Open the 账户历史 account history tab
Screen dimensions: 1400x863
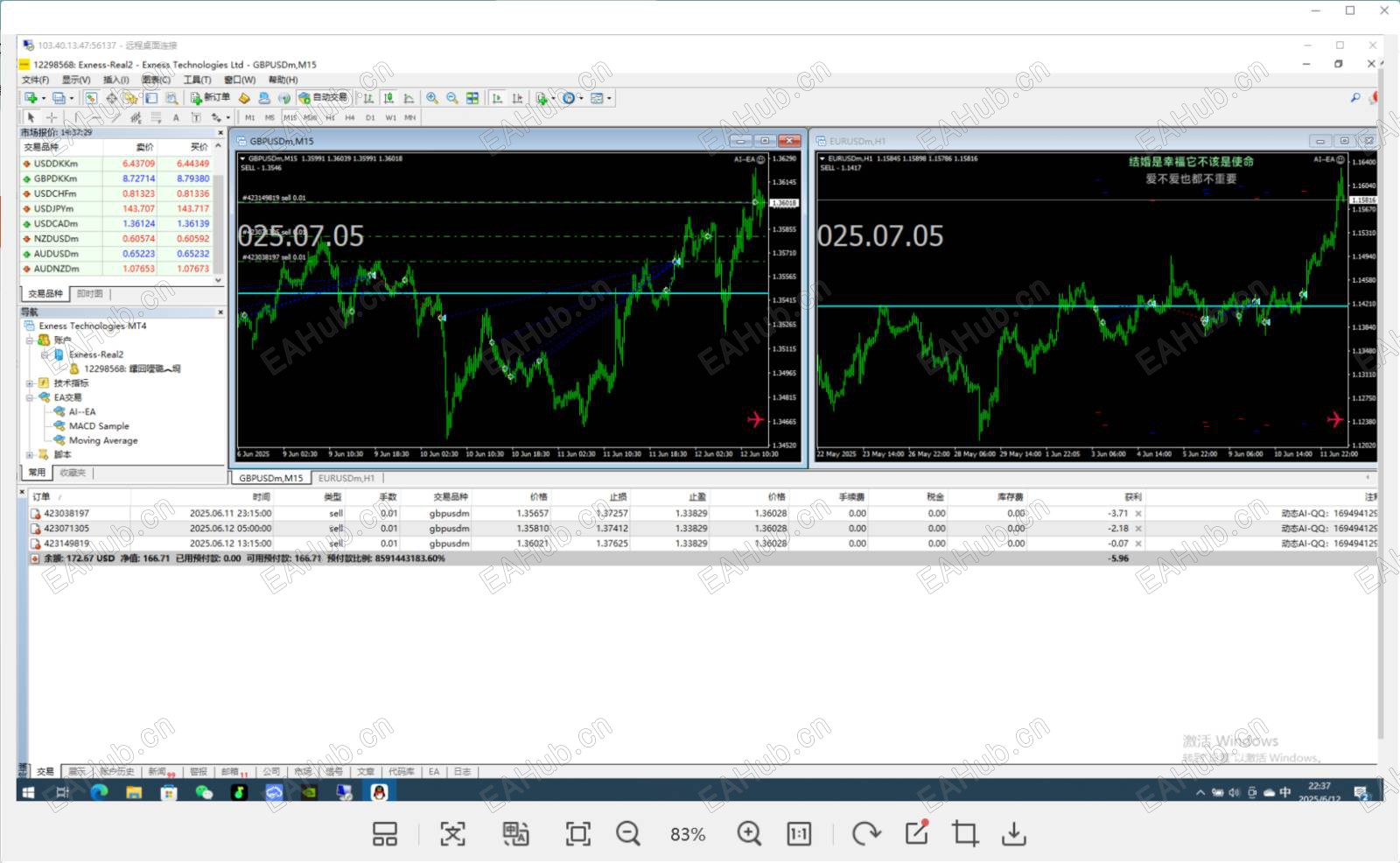coord(116,772)
